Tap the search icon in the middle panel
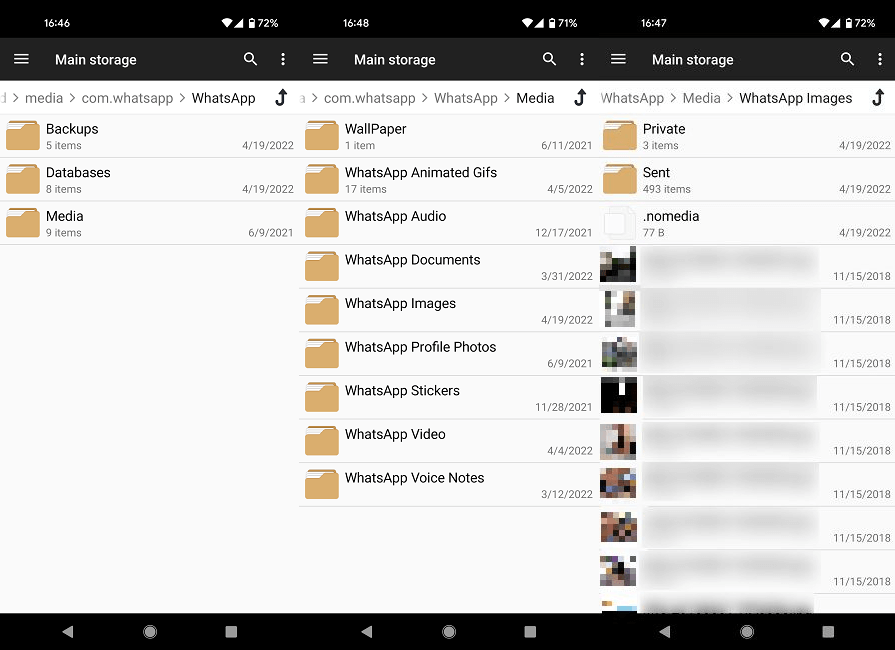The height and width of the screenshot is (650, 895). [x=549, y=59]
